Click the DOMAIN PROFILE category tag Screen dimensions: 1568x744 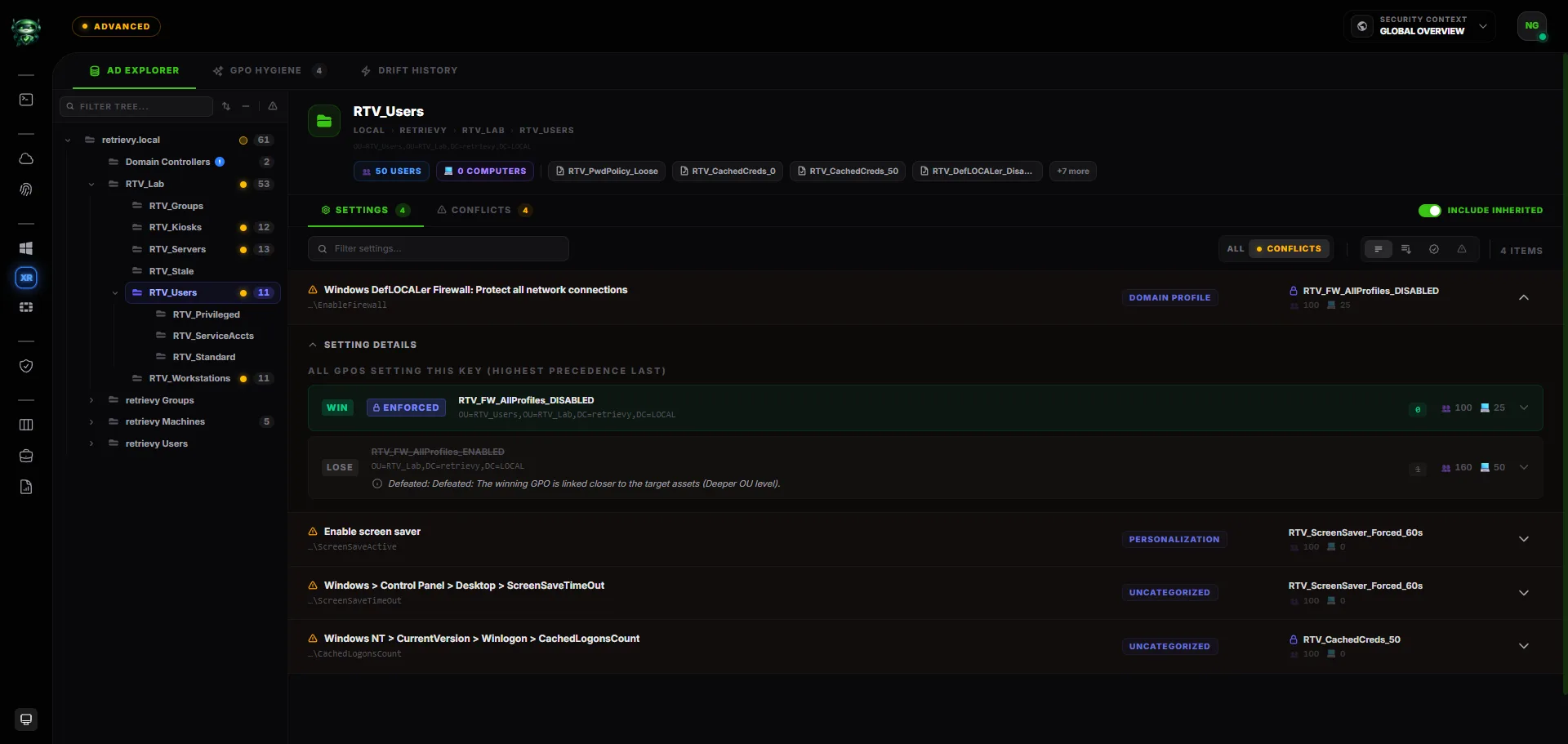pyautogui.click(x=1169, y=298)
